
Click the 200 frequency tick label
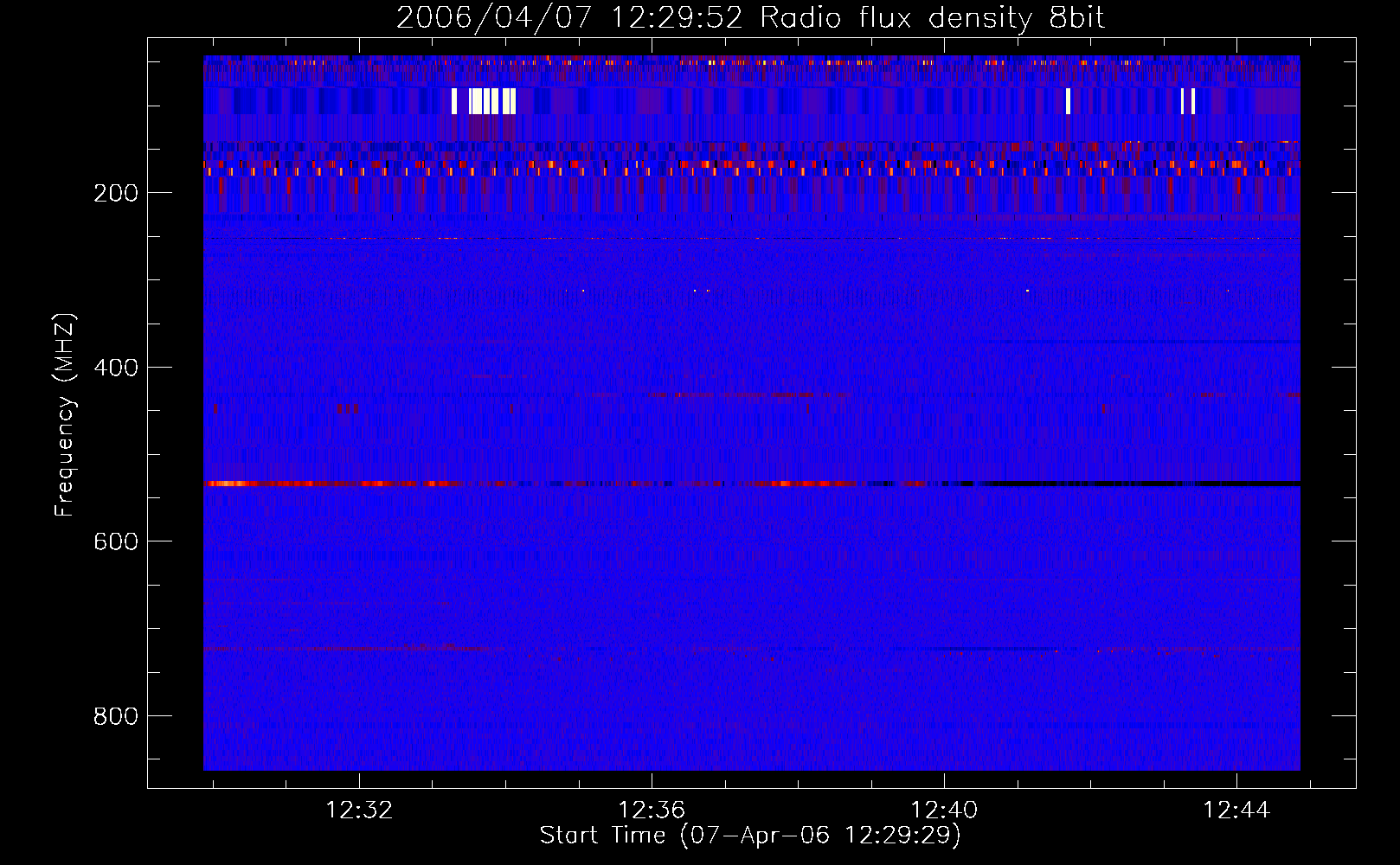[x=116, y=193]
